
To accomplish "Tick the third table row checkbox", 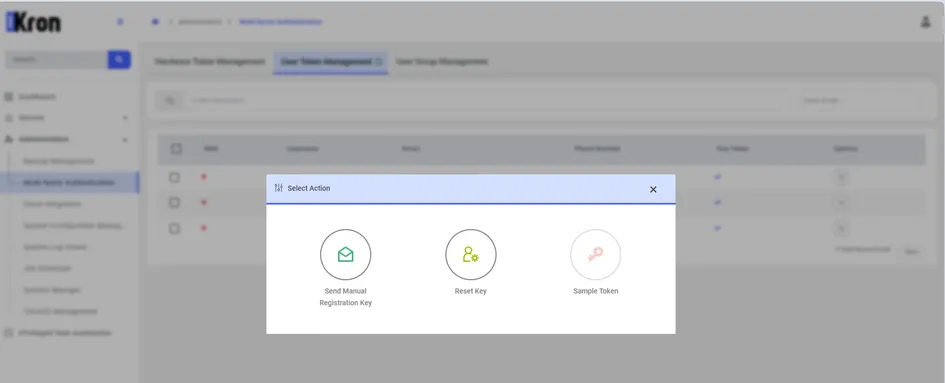I will click(x=174, y=229).
